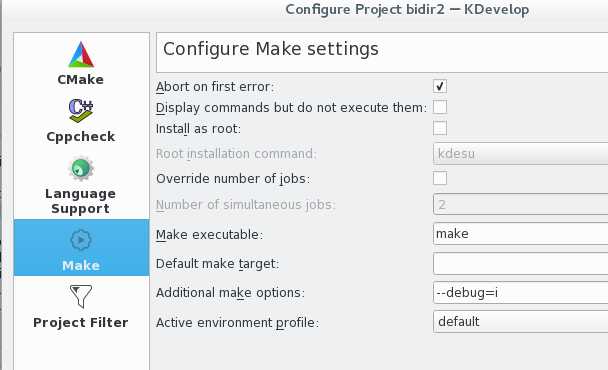Click the Language Support label text
Image resolution: width=608 pixels, height=370 pixels.
pos(81,201)
